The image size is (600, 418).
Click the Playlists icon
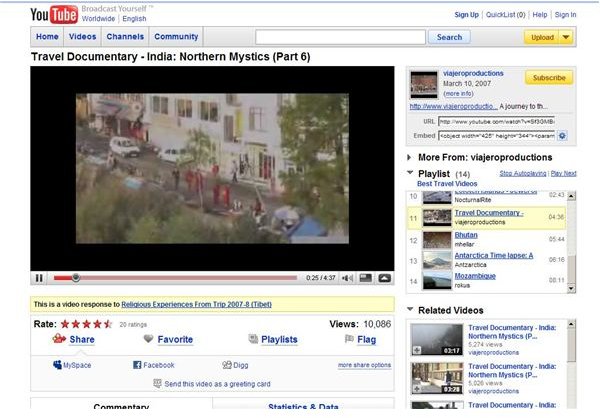point(253,339)
